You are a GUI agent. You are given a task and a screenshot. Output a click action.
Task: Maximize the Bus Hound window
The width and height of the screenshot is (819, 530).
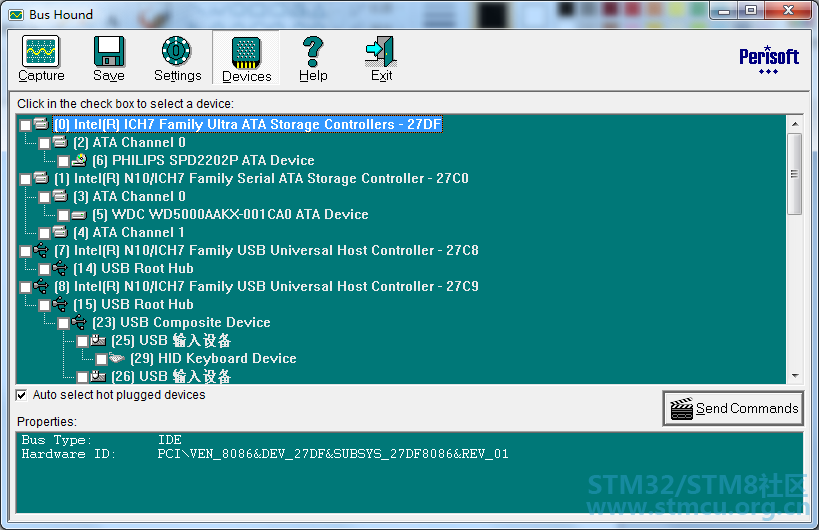pyautogui.click(x=751, y=10)
